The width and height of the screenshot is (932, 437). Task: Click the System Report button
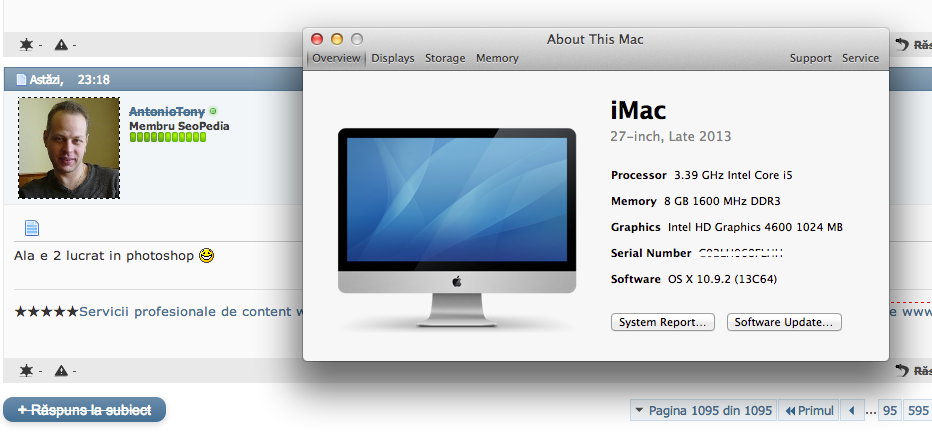[663, 322]
